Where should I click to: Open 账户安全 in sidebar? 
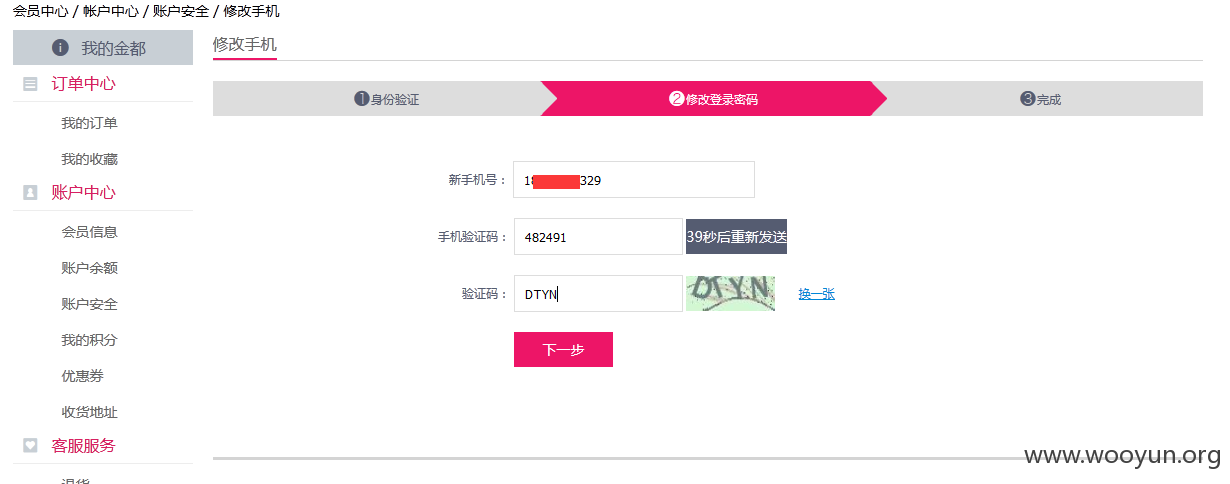89,304
